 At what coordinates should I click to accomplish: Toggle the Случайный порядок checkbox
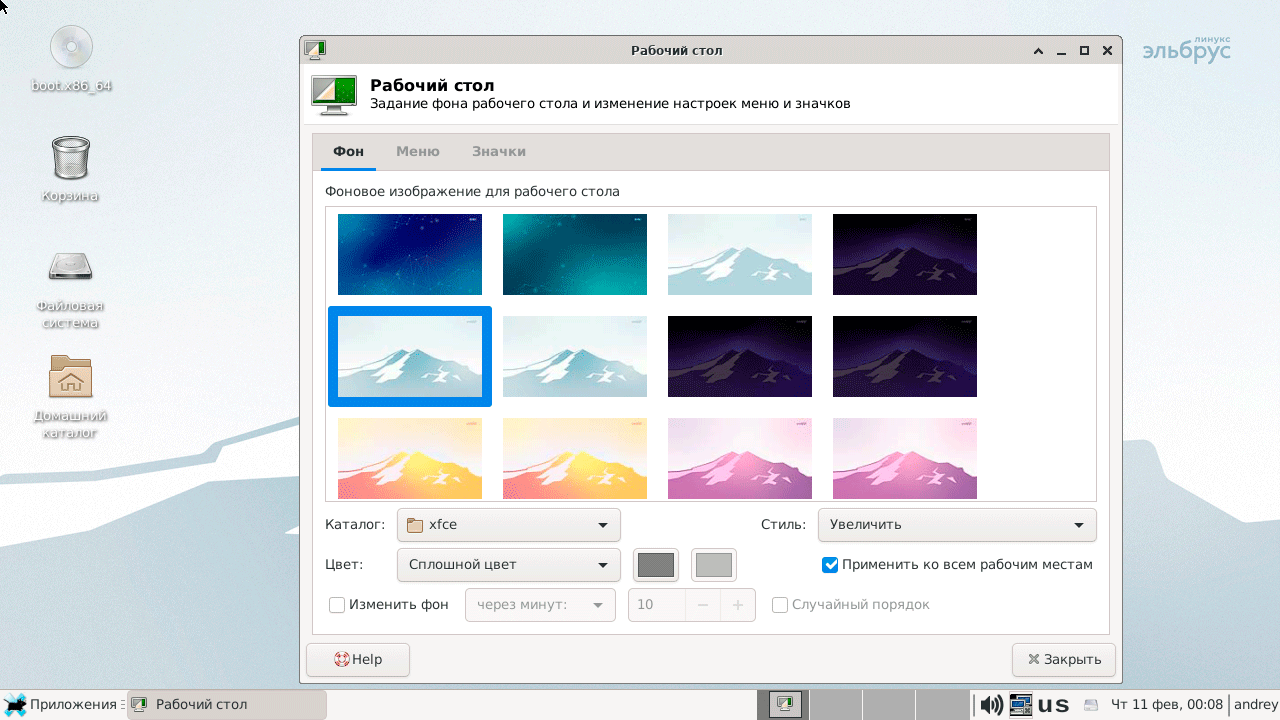click(780, 605)
